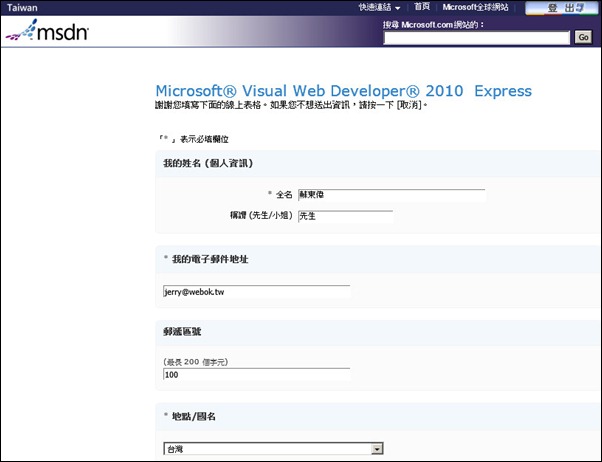Open the 快速連結 quick links dropdown
This screenshot has height=462, width=602.
tap(380, 7)
